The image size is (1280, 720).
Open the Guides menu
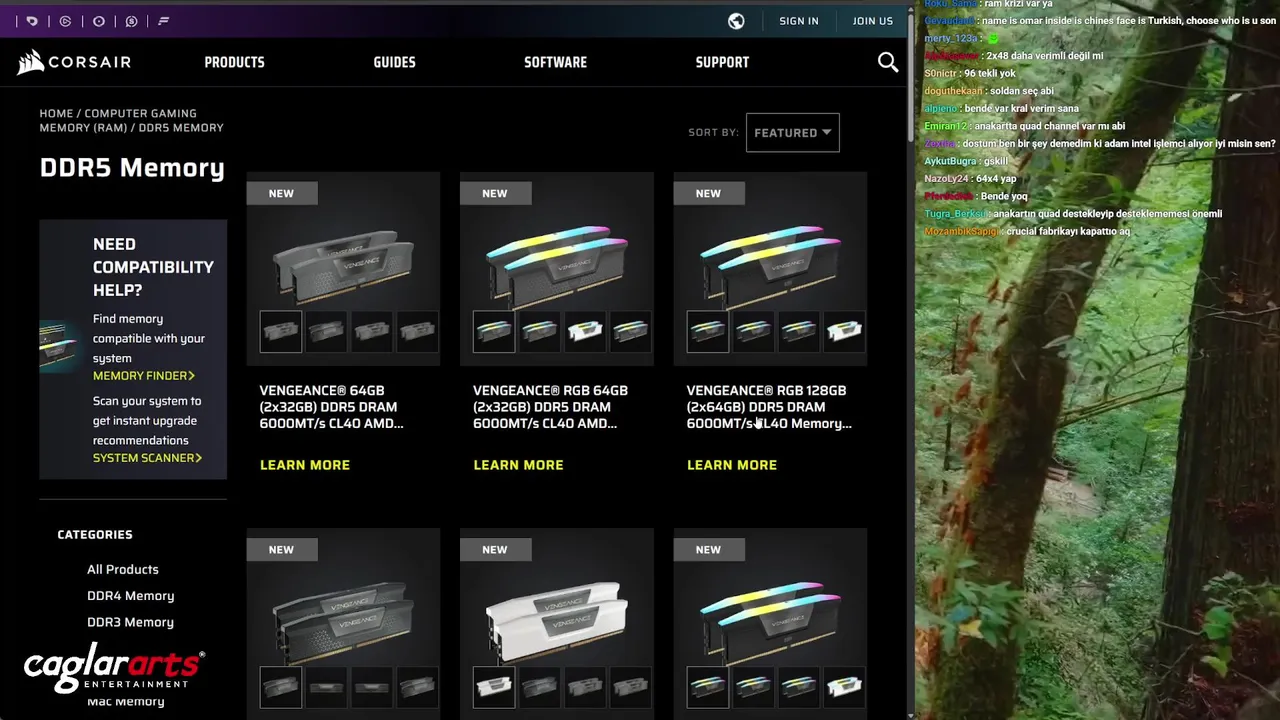pyautogui.click(x=394, y=62)
